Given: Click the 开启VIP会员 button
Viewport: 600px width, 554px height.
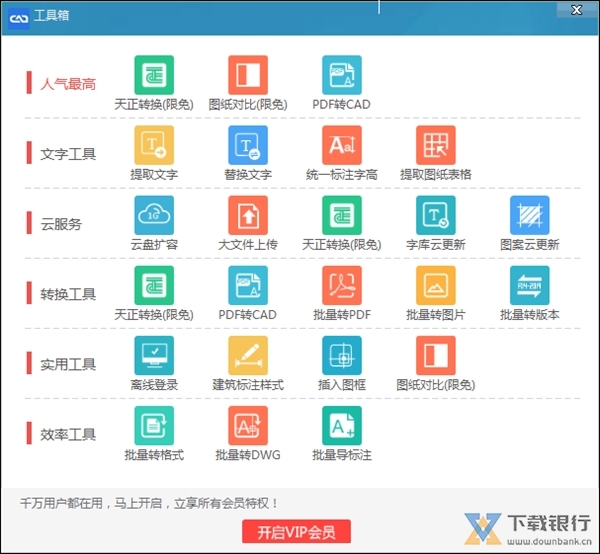Looking at the screenshot, I should [x=296, y=531].
